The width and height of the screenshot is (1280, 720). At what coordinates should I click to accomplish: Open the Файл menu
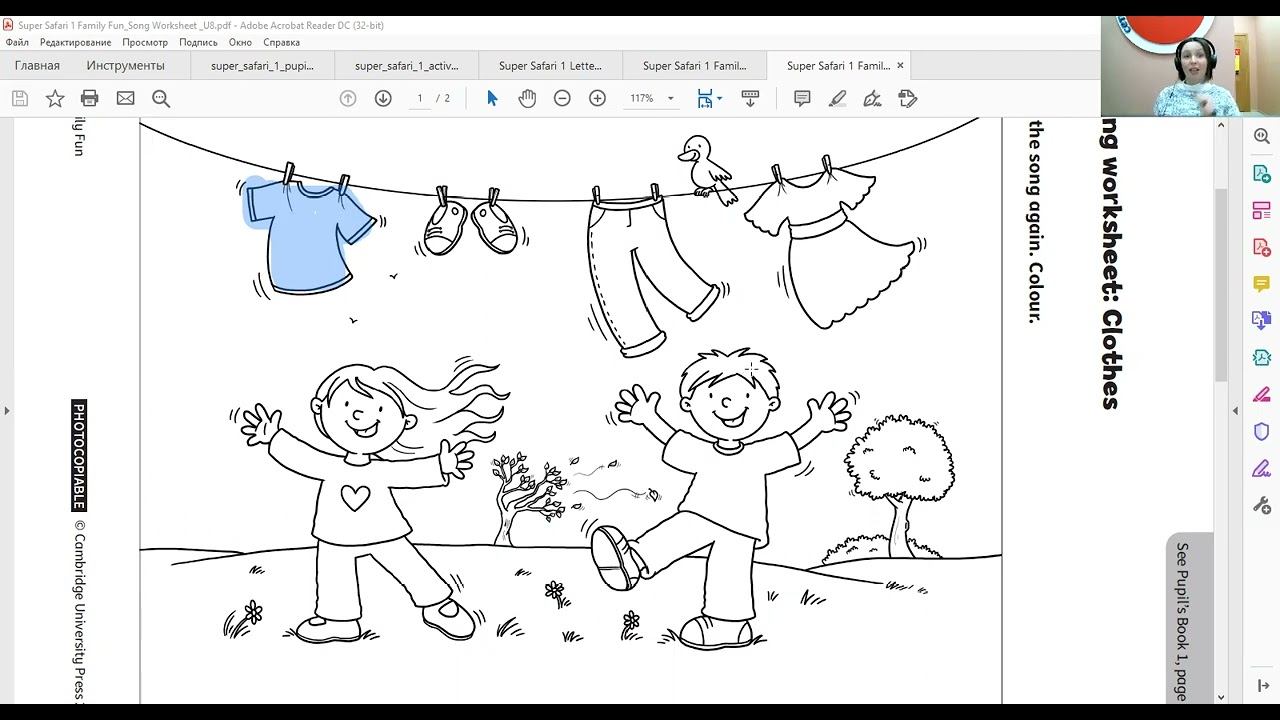17,43
